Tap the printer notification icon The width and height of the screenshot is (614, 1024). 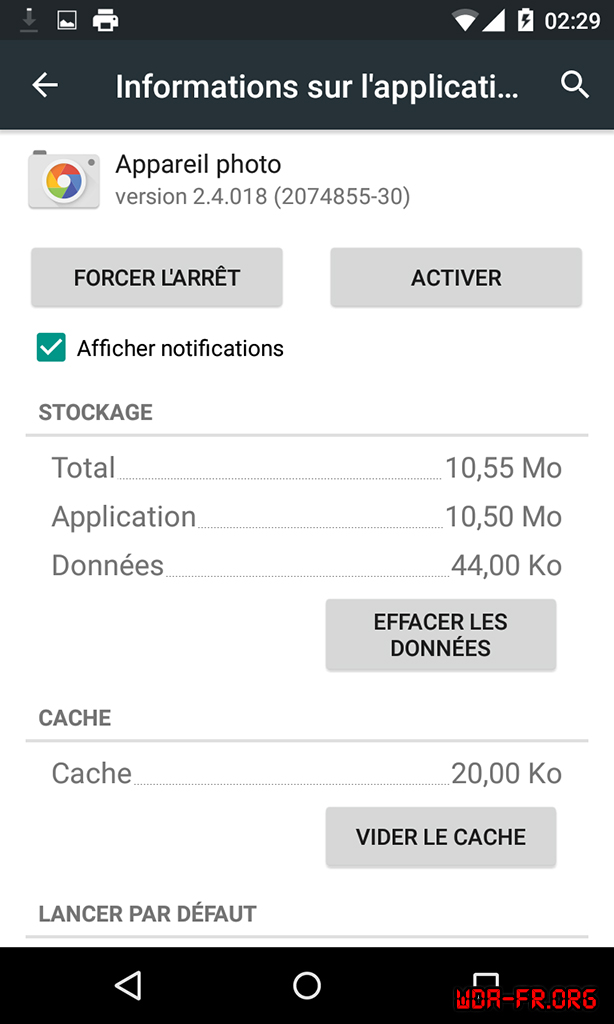[x=105, y=19]
